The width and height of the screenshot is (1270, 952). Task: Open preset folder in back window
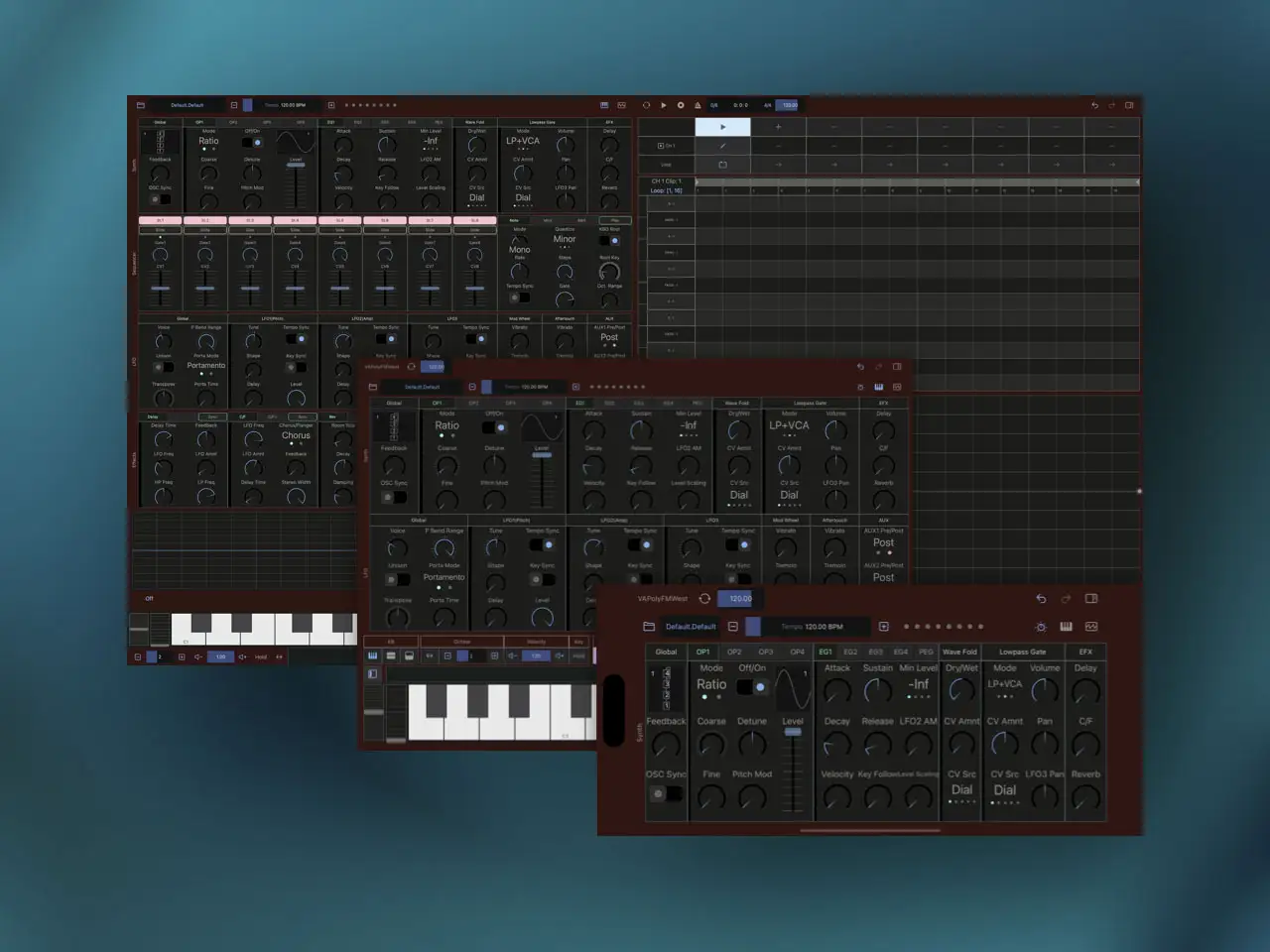[140, 104]
